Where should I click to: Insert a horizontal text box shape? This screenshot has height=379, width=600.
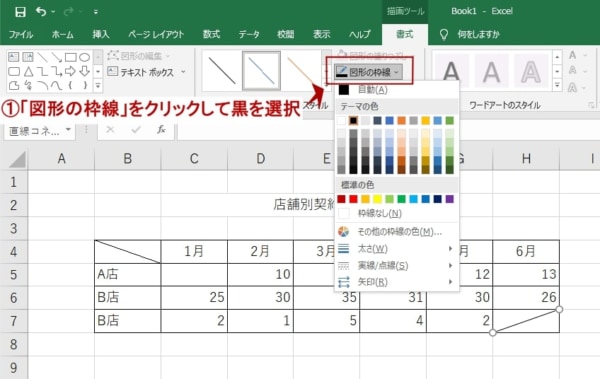pos(13,57)
